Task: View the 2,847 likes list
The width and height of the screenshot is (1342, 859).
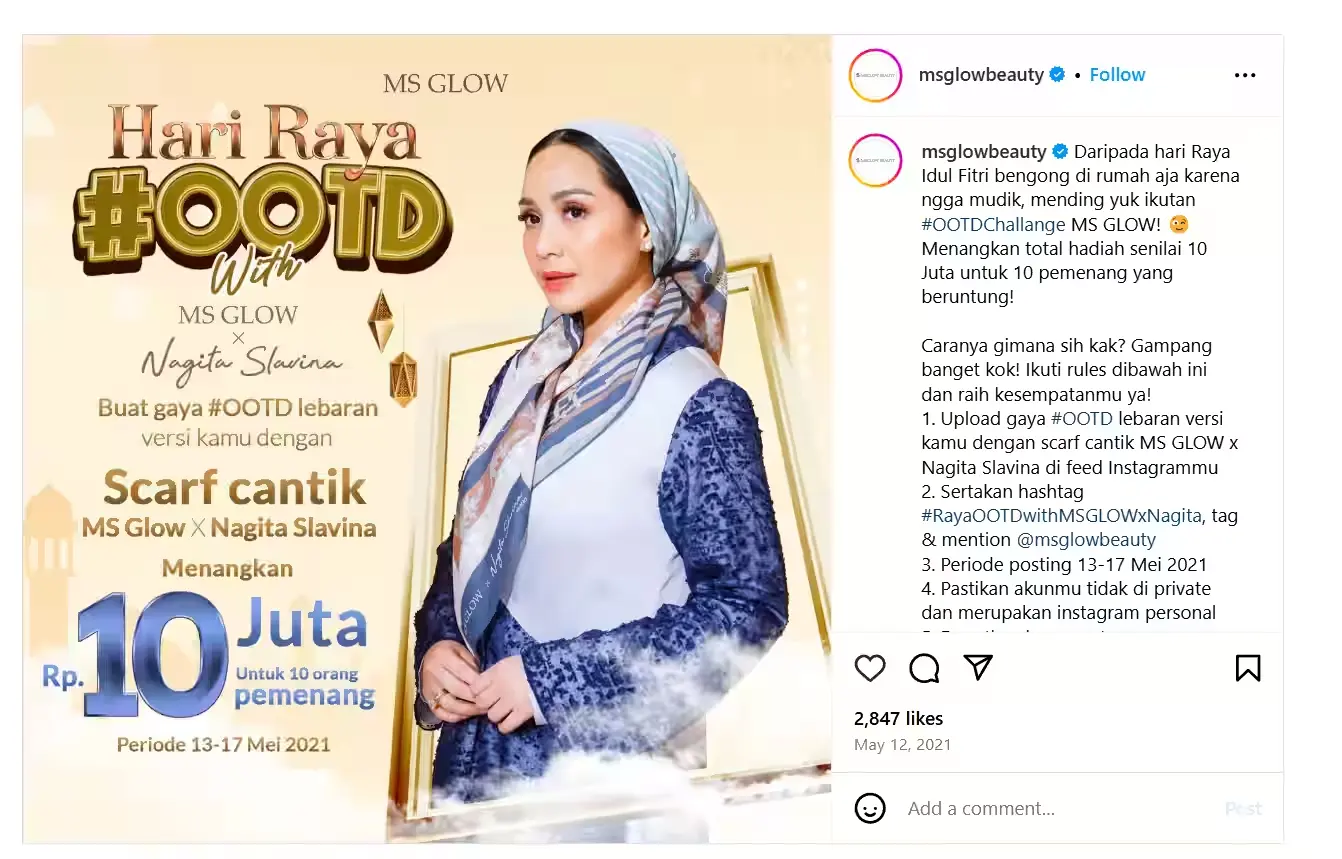Action: point(898,719)
